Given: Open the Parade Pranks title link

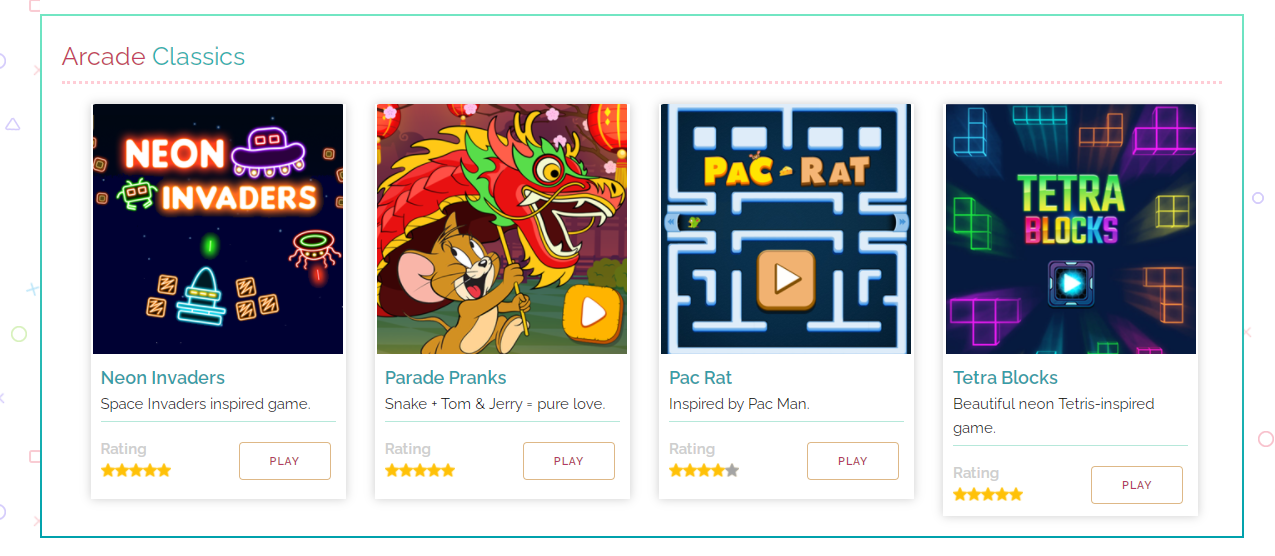Looking at the screenshot, I should tap(446, 378).
